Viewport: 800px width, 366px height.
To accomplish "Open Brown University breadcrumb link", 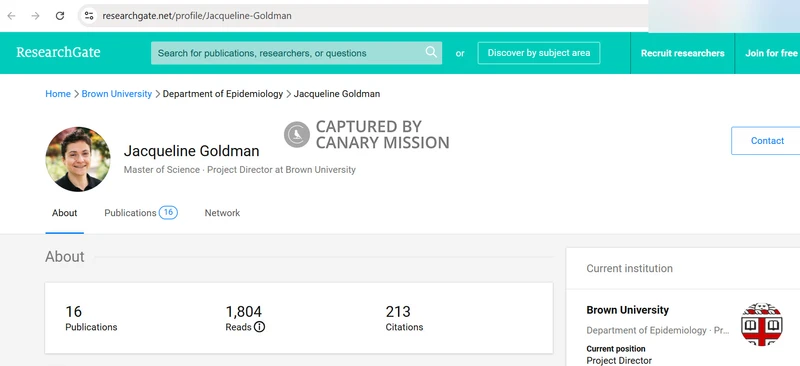I will (x=117, y=94).
